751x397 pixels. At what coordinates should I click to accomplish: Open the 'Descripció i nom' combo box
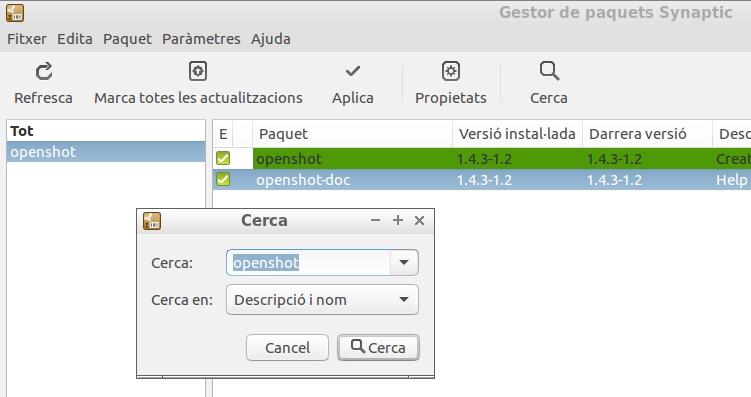[322, 300]
